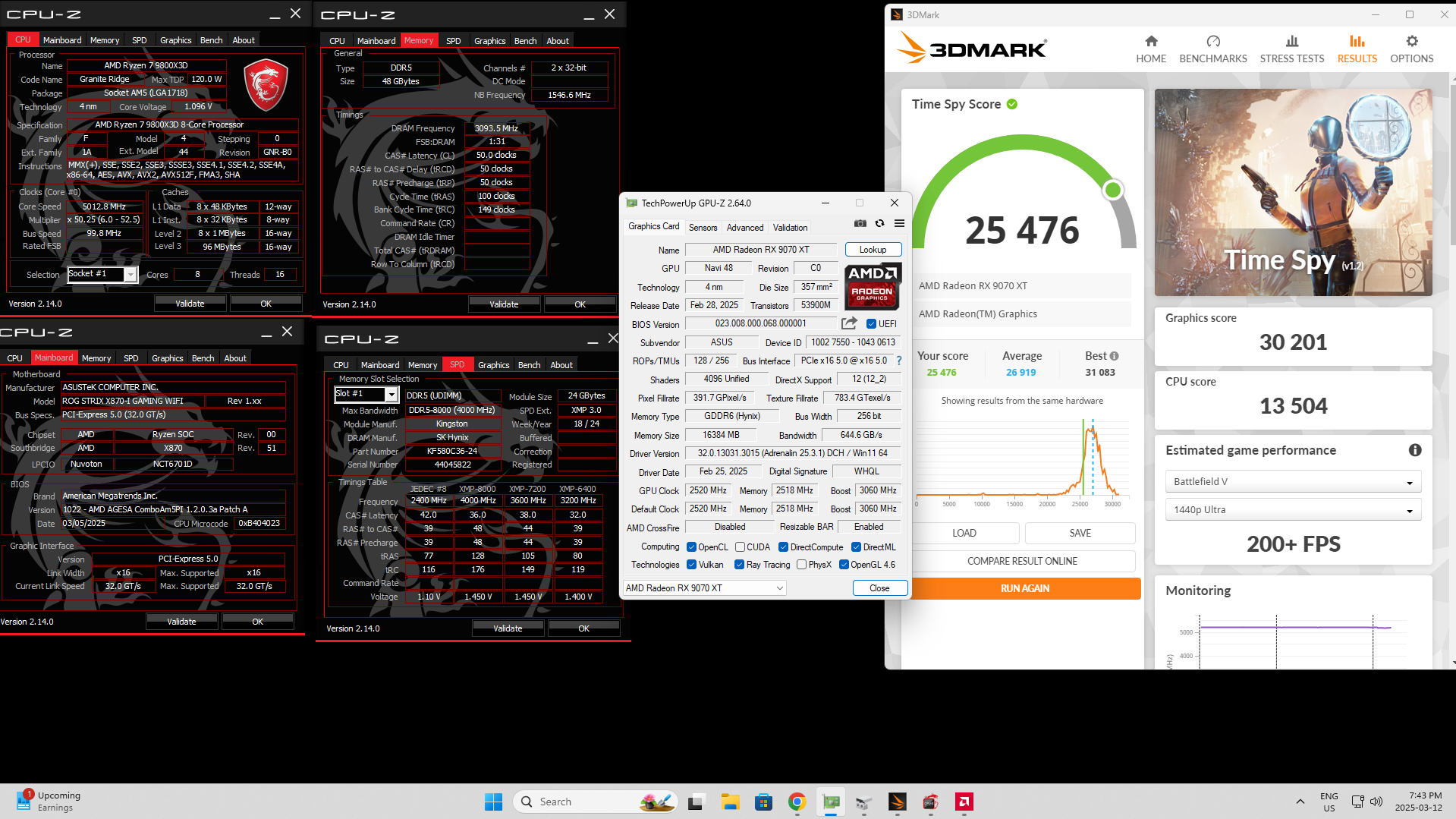Switch to Advanced tab in GPU-Z

pyautogui.click(x=745, y=228)
